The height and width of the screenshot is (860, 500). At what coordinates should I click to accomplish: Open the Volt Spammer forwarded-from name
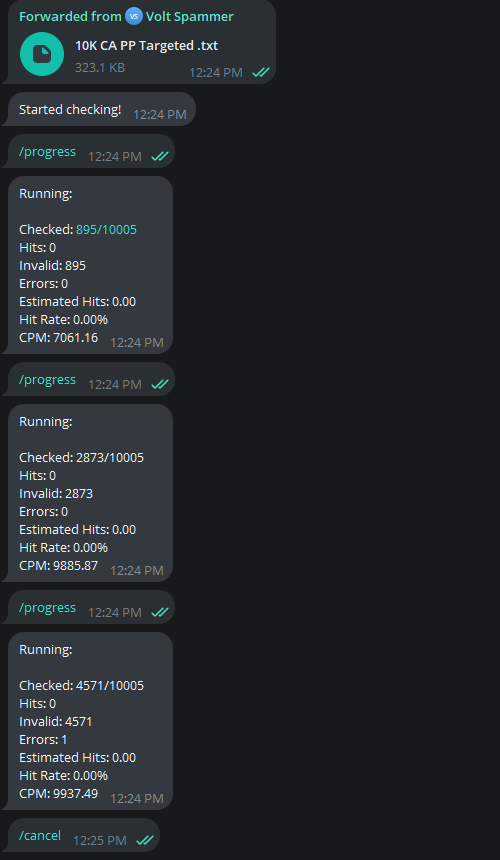pyautogui.click(x=190, y=17)
